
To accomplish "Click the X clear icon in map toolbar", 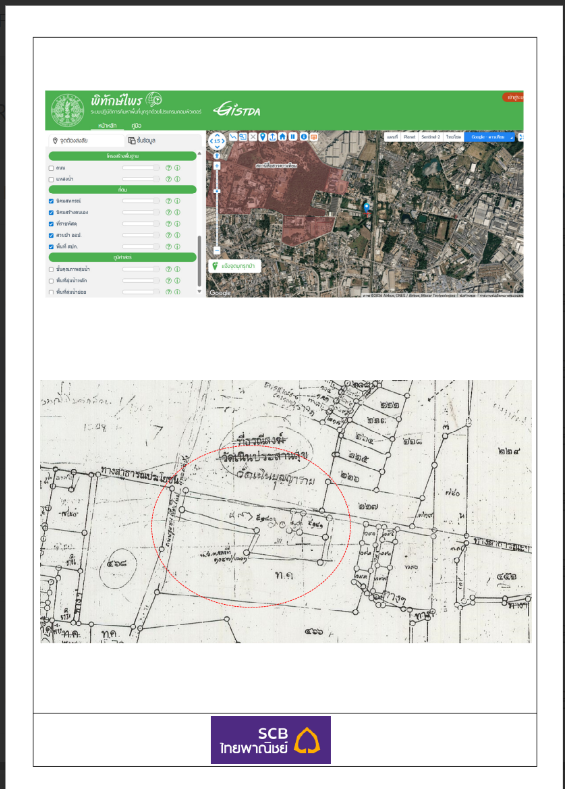I will coord(253,137).
